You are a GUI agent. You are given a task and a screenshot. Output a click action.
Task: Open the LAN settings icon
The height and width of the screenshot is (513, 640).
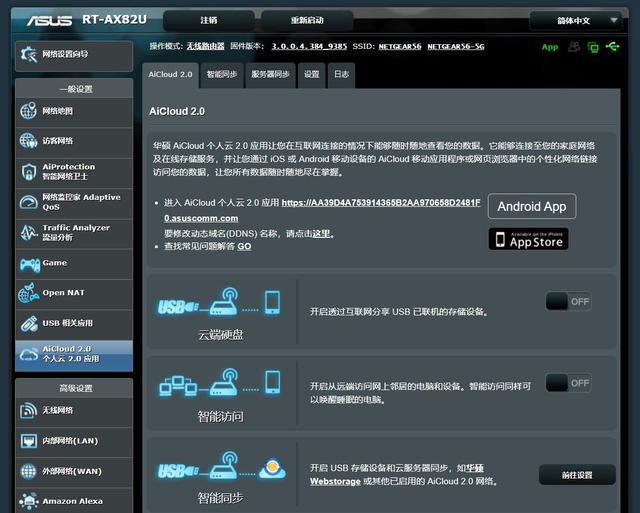pyautogui.click(x=29, y=441)
